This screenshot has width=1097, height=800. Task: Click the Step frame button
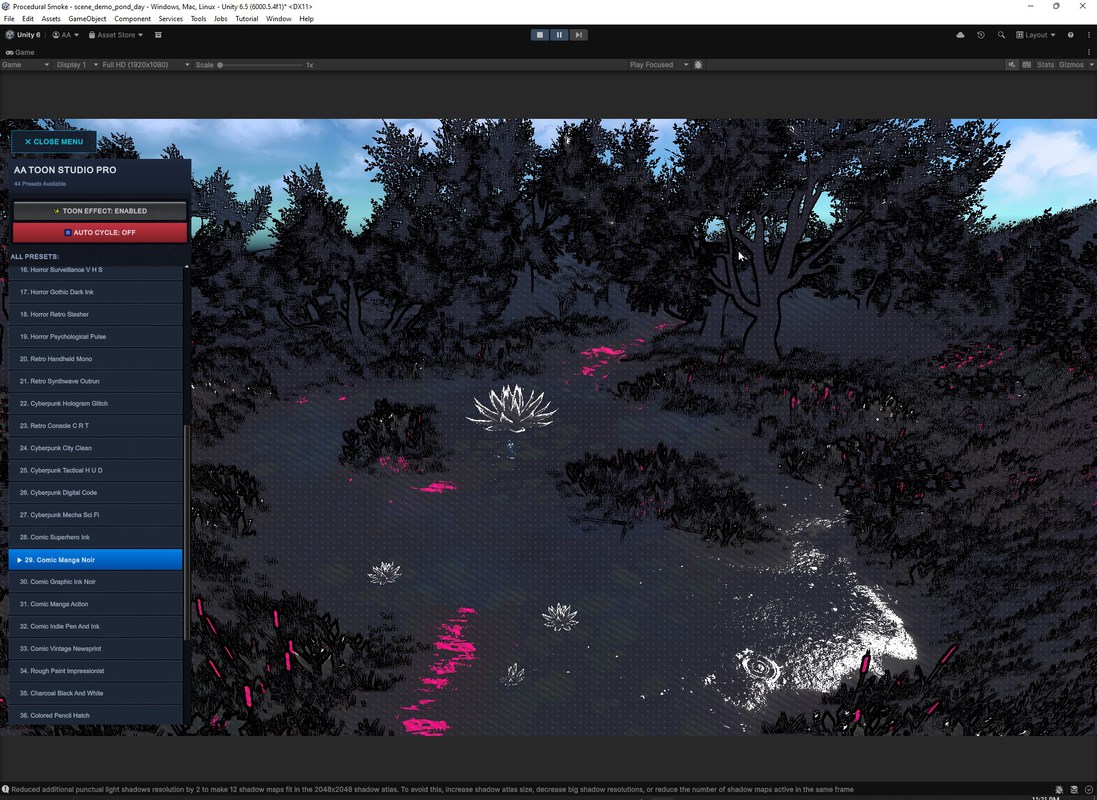tap(579, 34)
